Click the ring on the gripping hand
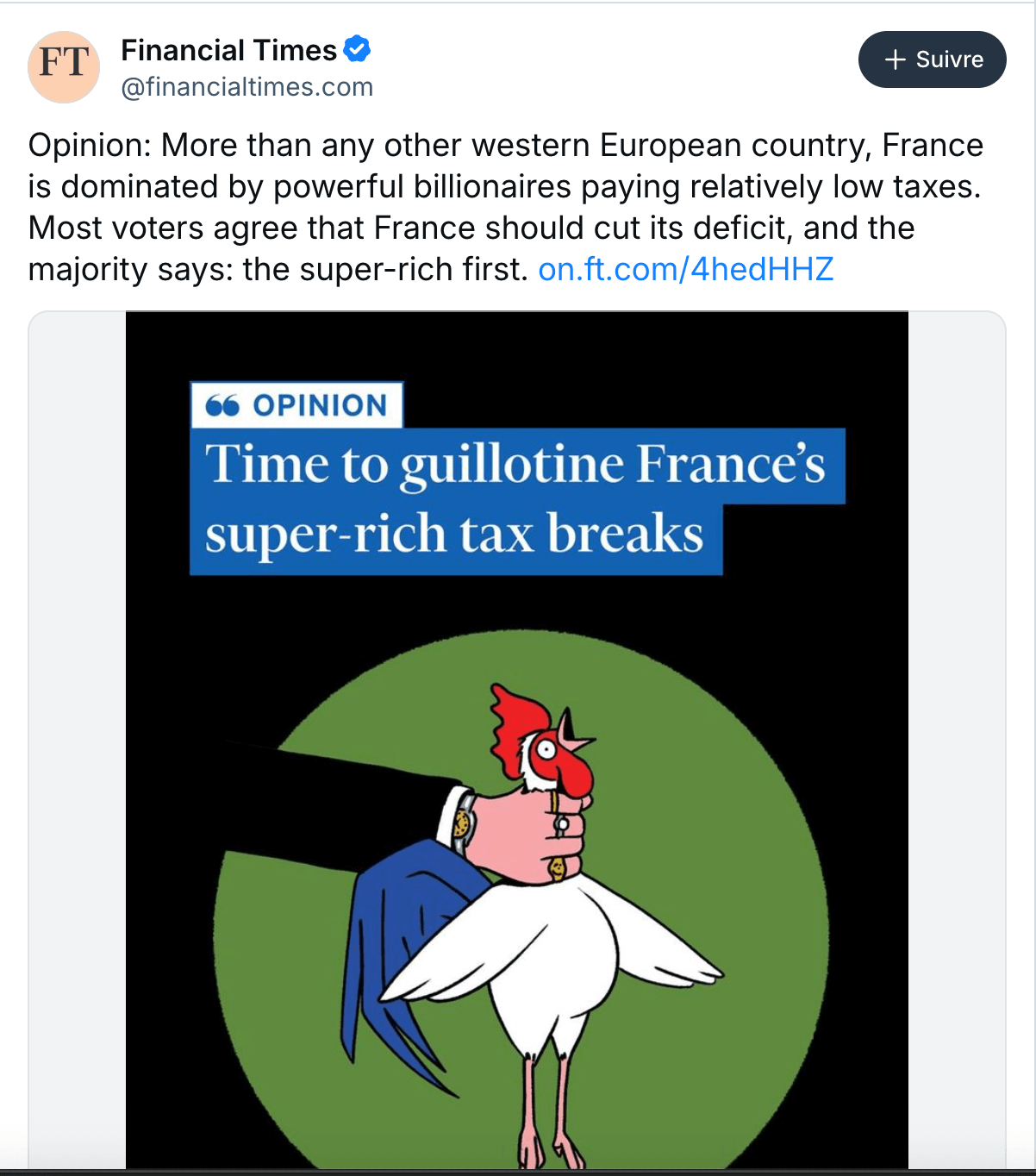 coord(561,825)
